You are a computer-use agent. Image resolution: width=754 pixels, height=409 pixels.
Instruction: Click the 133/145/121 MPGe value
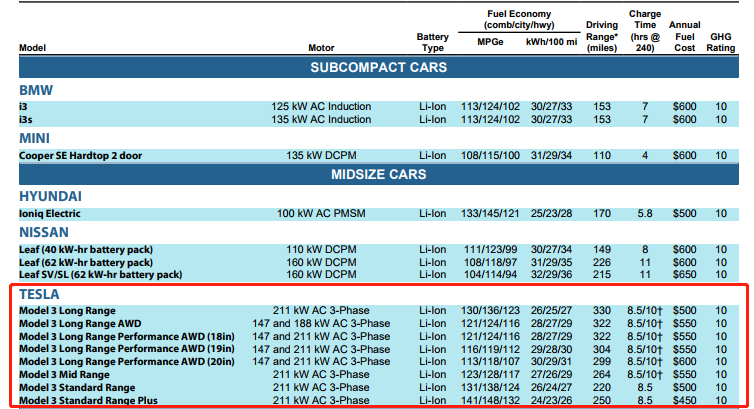point(490,213)
